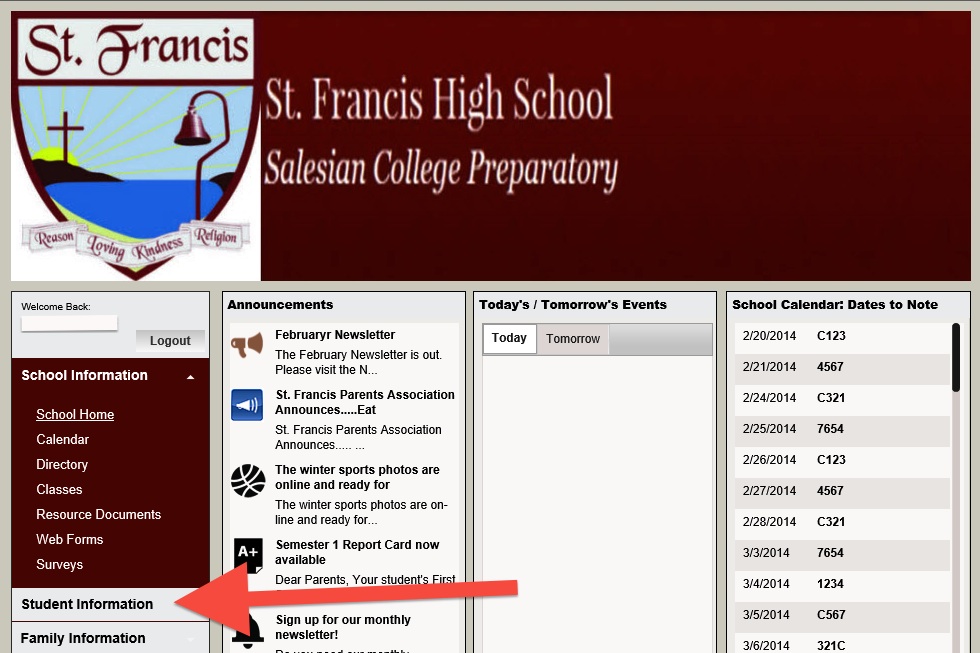Switch to the Tomorrow events tab

click(572, 339)
